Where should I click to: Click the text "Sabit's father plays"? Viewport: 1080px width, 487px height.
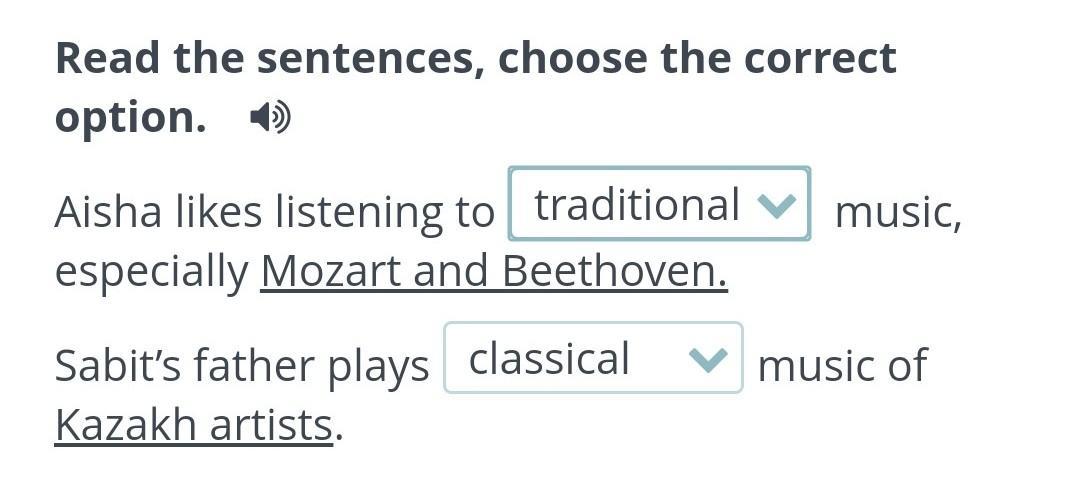click(242, 365)
